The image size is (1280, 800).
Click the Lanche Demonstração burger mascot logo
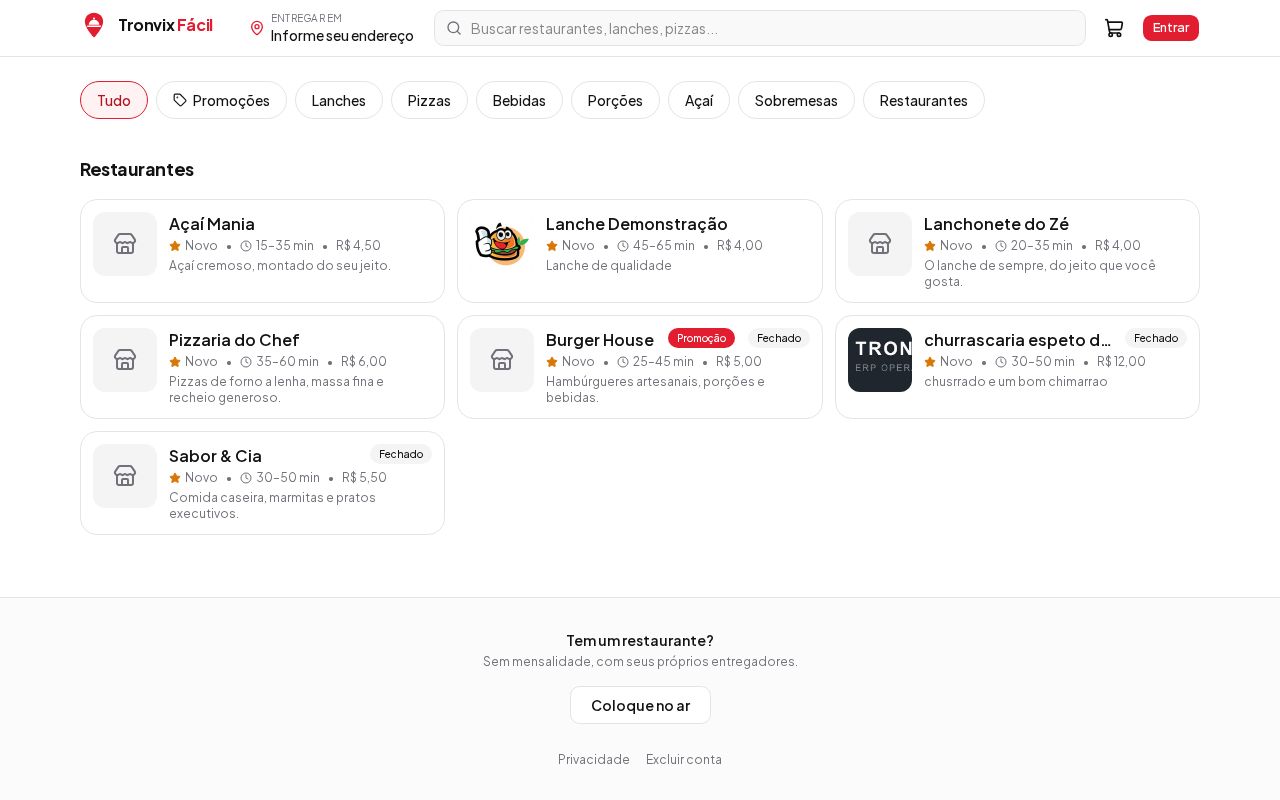click(502, 244)
